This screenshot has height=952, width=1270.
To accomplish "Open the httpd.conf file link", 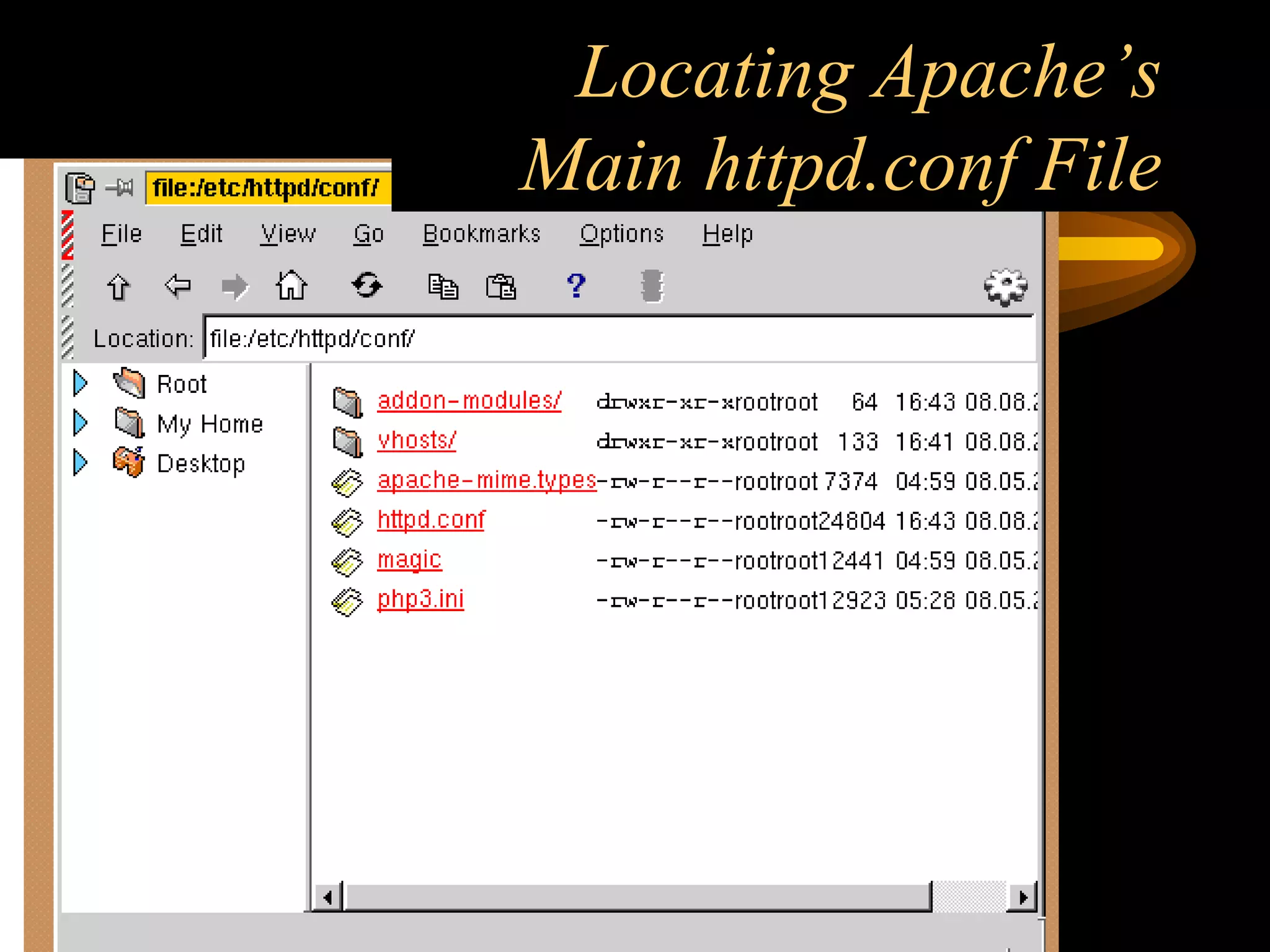I will 431,520.
